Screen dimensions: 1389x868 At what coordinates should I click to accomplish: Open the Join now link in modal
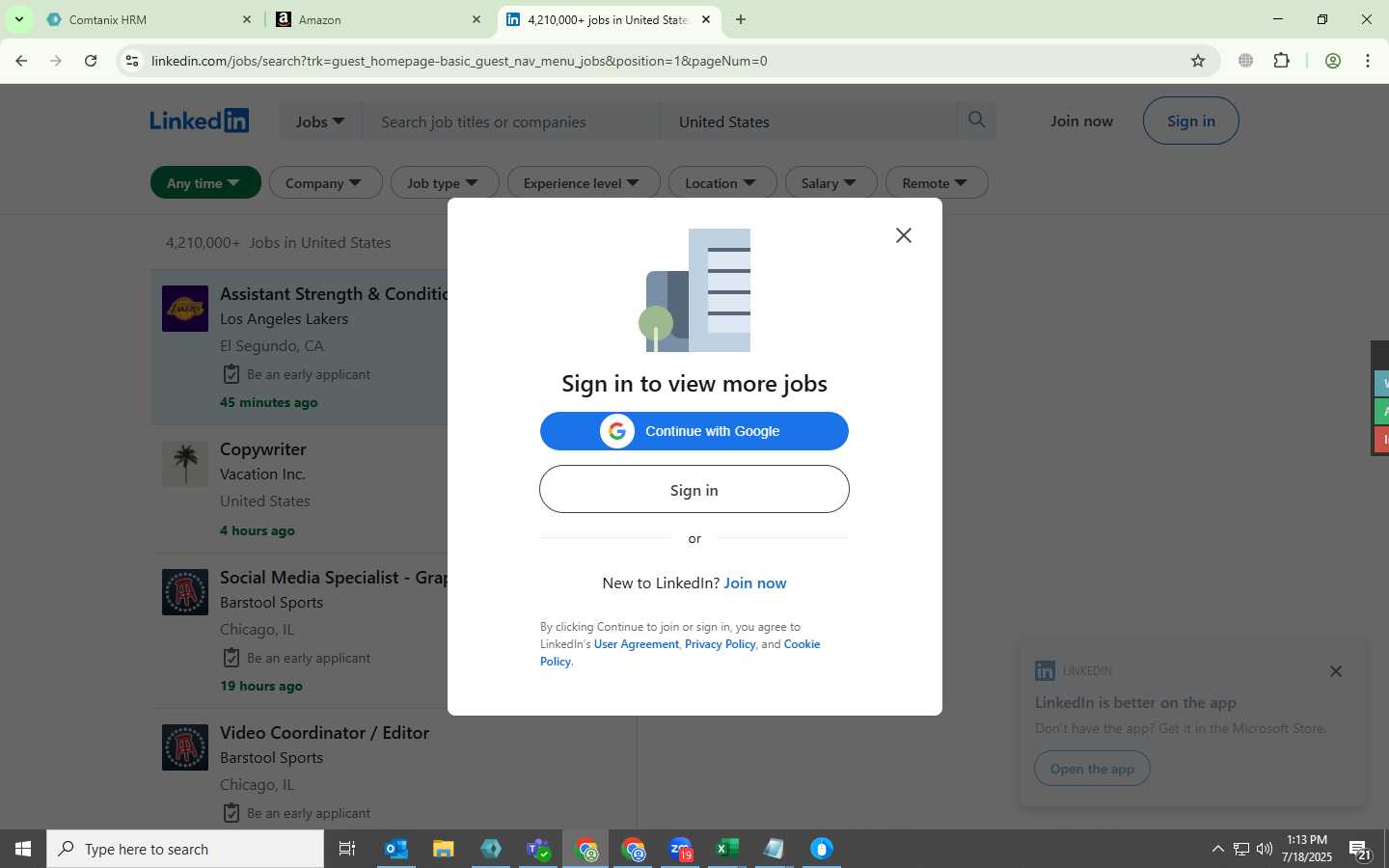[755, 583]
